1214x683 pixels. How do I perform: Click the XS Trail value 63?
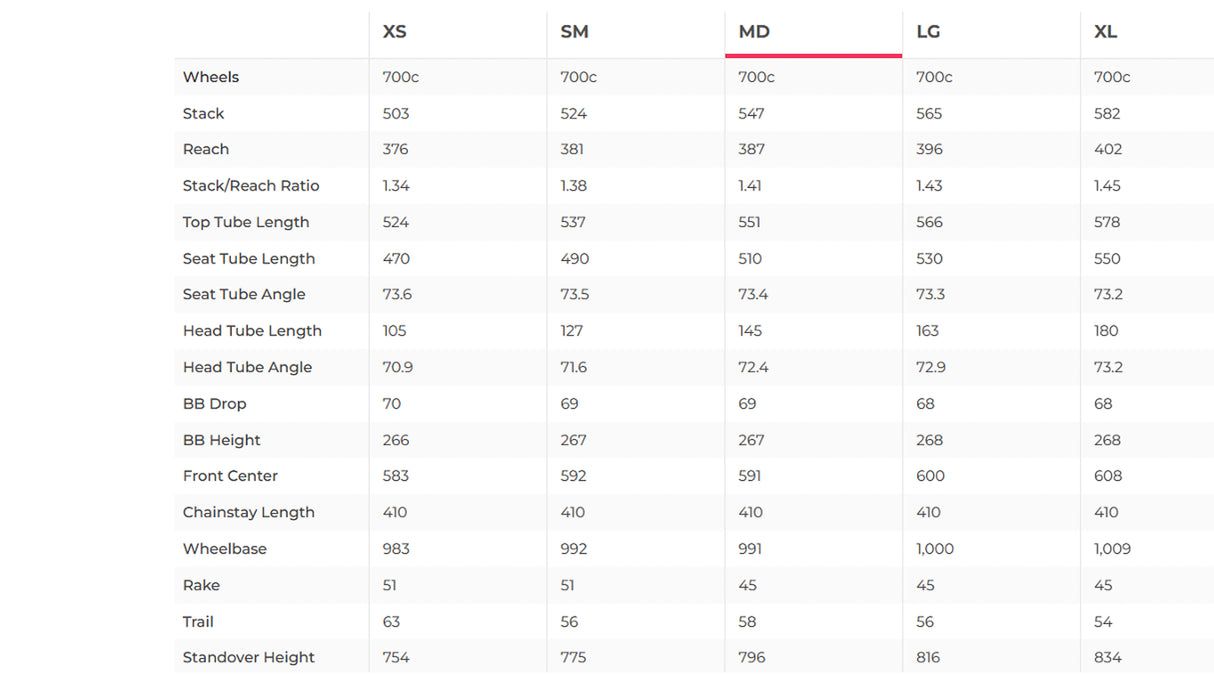click(x=391, y=622)
